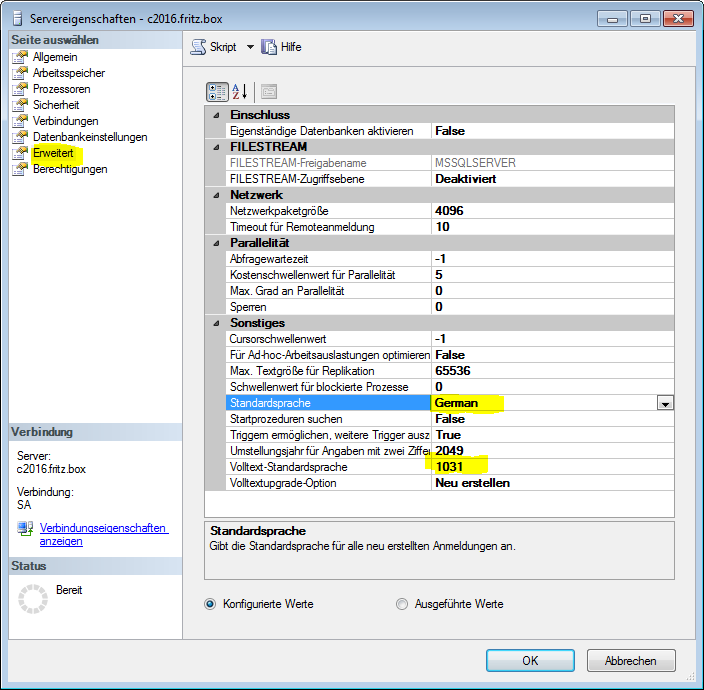Collapse the Einschluss category
Viewport: 704px width, 690px height.
[x=217, y=115]
